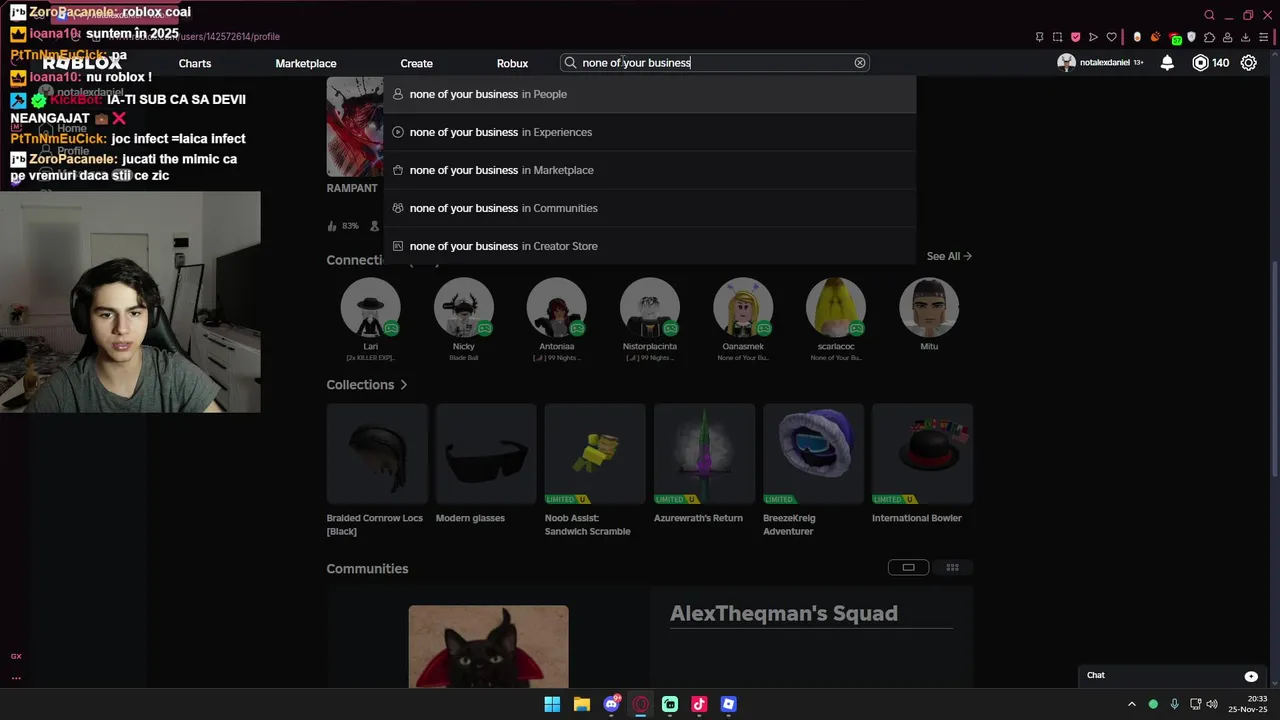Image resolution: width=1280 pixels, height=720 pixels.
Task: Click the taskbar microphone icon
Action: pos(1174,704)
